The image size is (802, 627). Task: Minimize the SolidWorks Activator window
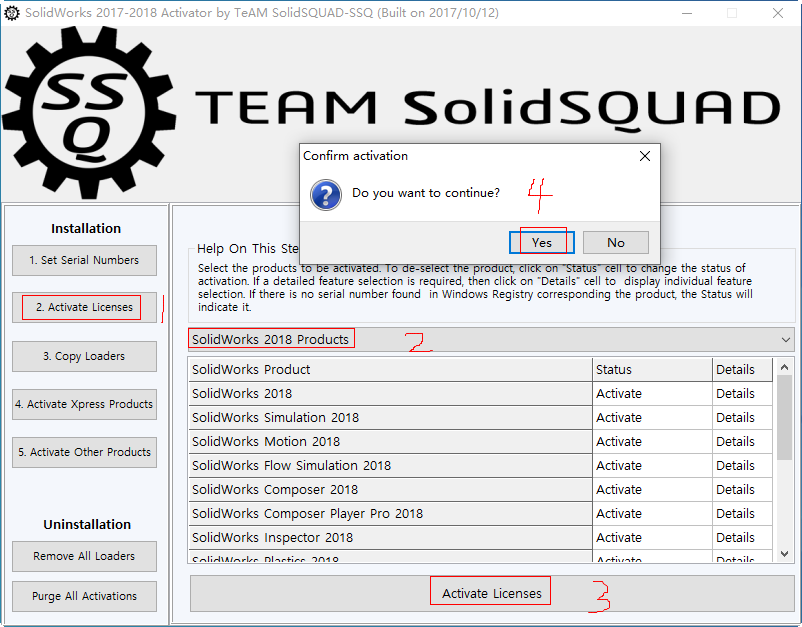tap(687, 13)
